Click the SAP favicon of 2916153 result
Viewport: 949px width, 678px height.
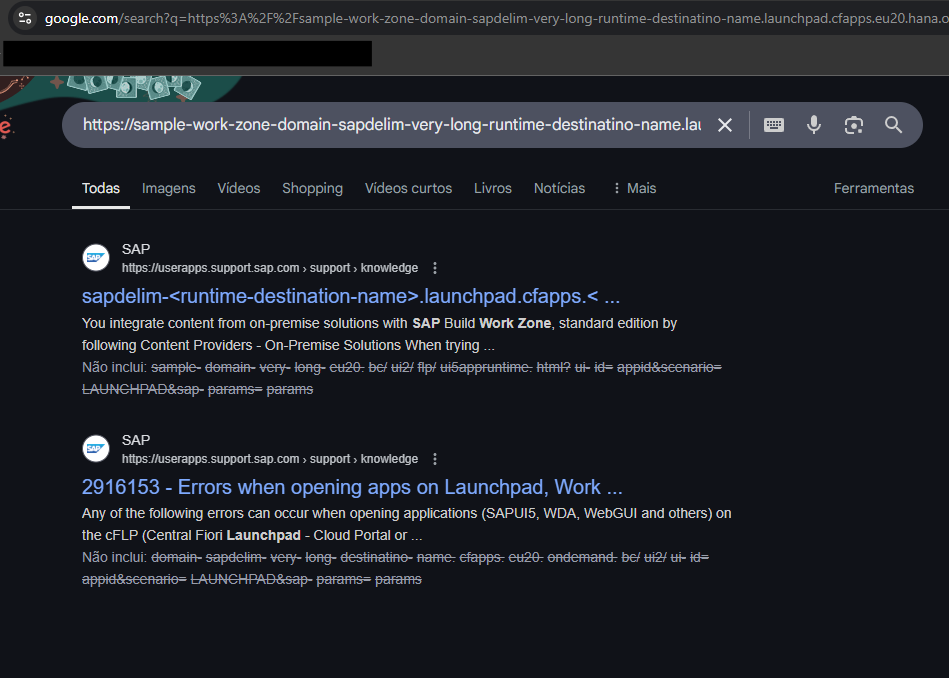96,449
